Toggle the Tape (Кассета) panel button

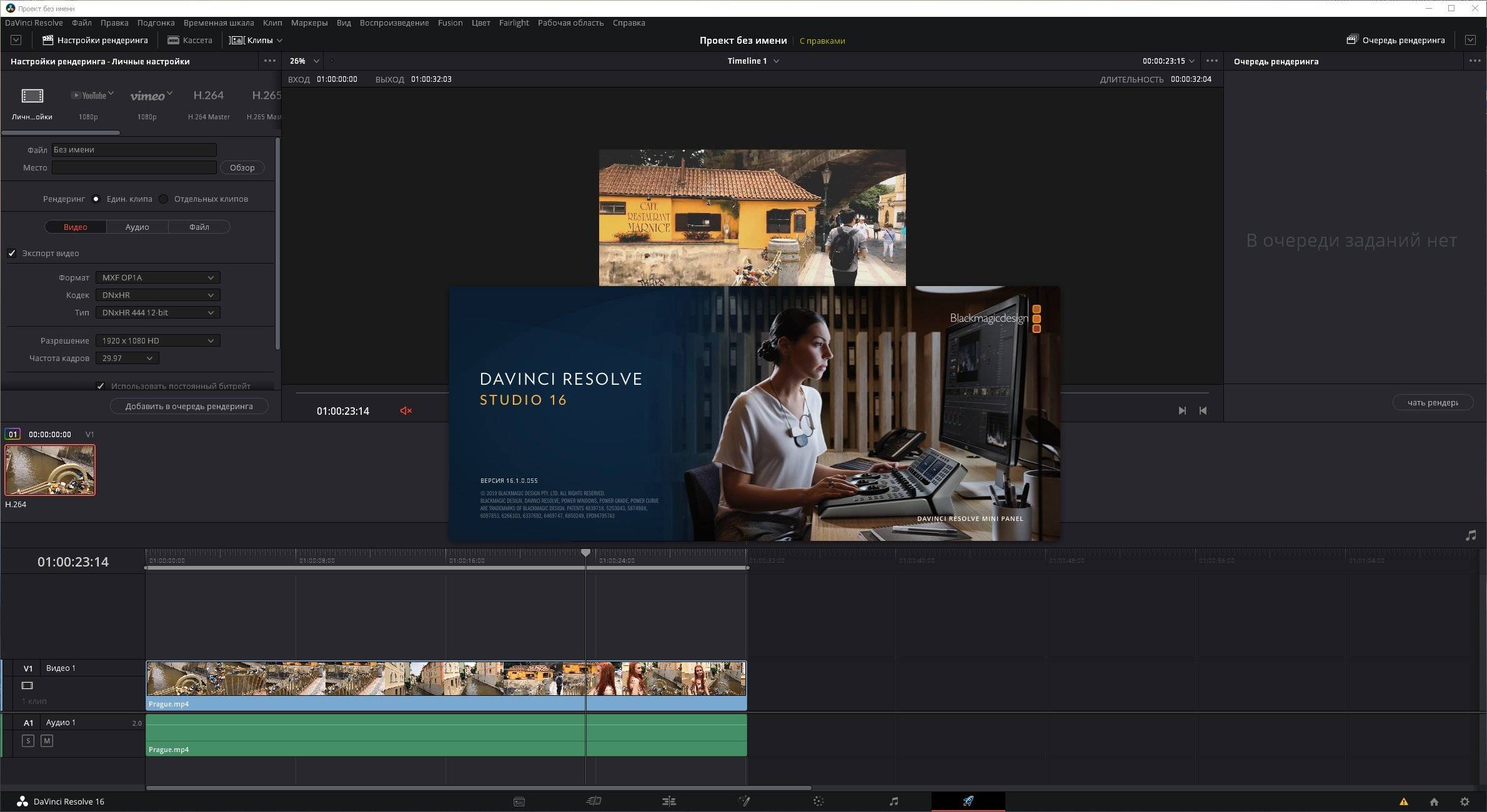pyautogui.click(x=190, y=40)
